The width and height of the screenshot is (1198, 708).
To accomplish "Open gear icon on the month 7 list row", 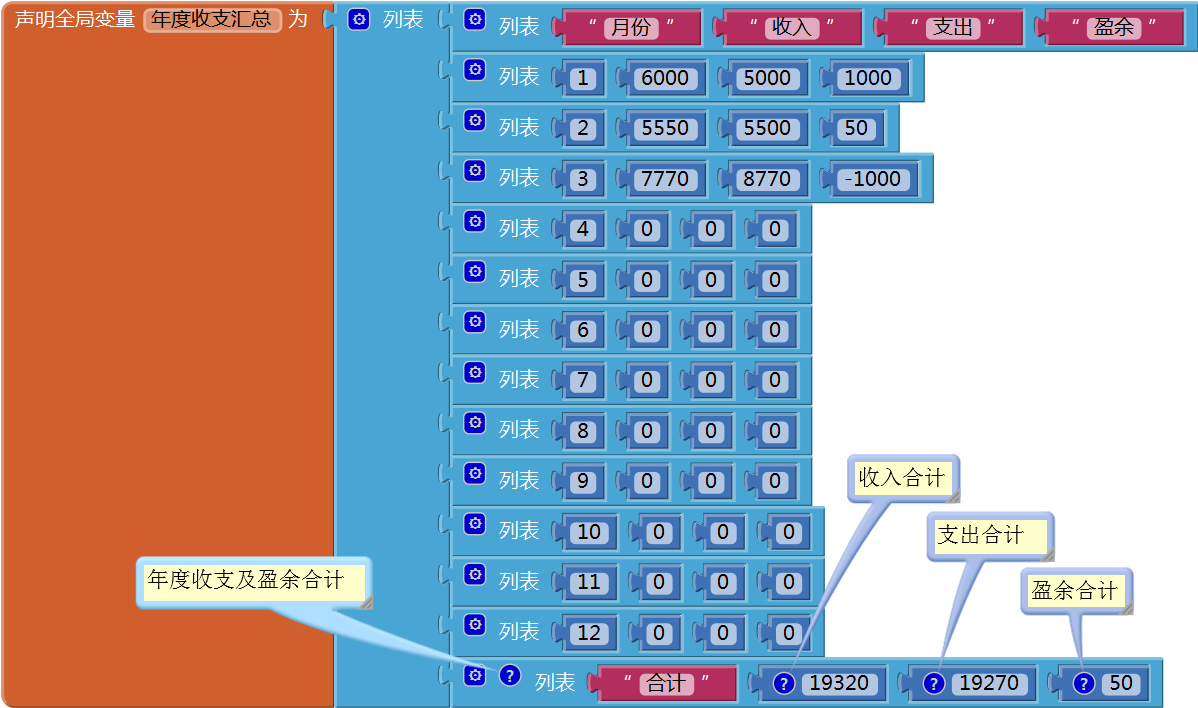I will [475, 372].
